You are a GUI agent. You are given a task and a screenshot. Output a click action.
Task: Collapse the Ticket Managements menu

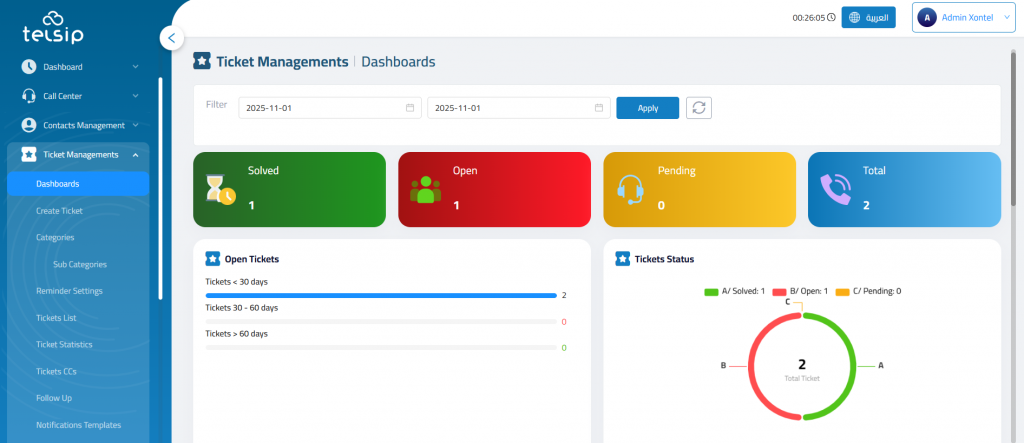point(80,155)
